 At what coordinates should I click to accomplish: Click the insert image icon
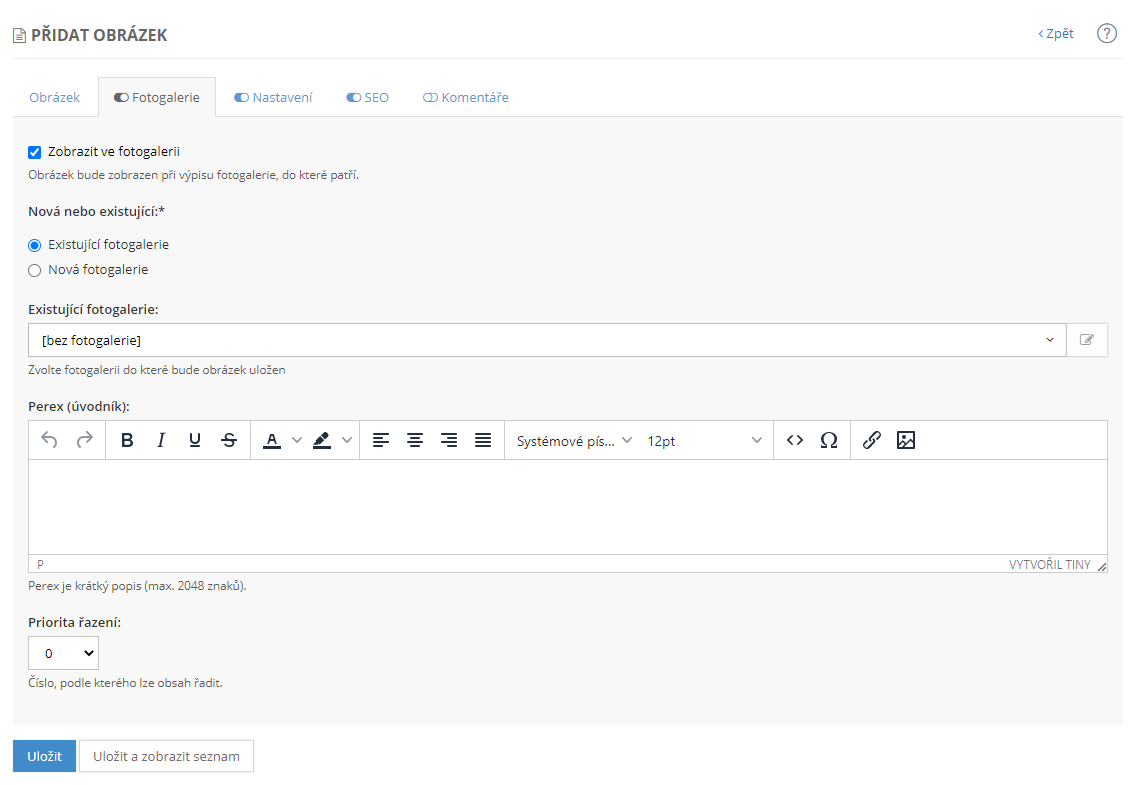point(906,440)
